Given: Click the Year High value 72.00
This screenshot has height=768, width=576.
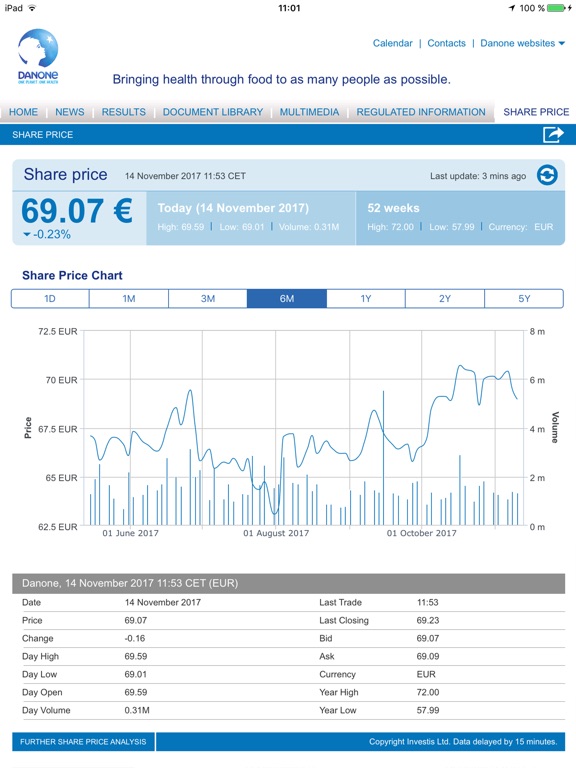Looking at the screenshot, I should 428,692.
